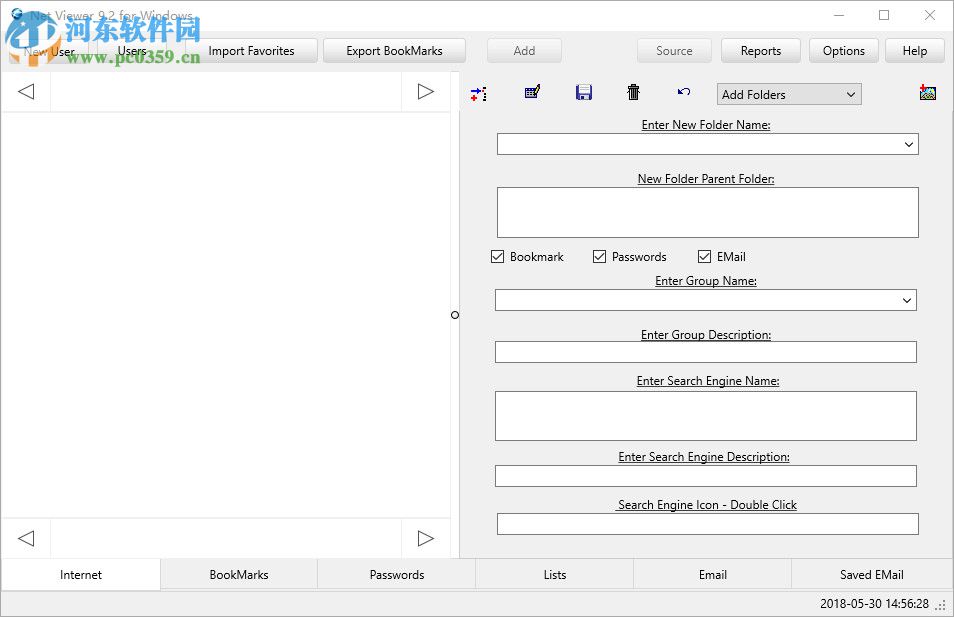Click the New Folder Parent Folder box
This screenshot has height=617, width=954.
[708, 212]
